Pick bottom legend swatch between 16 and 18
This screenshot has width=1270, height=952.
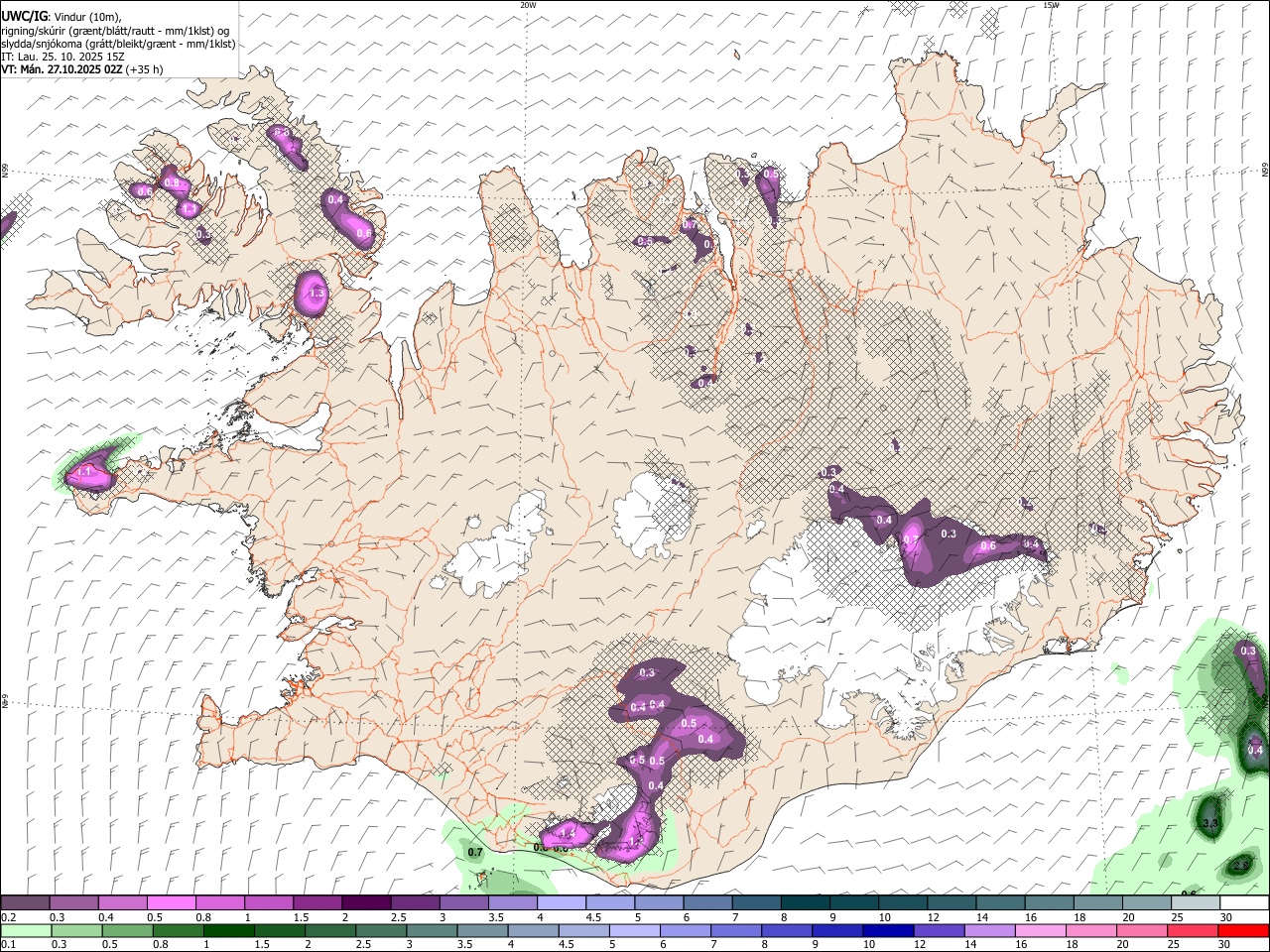1041,931
